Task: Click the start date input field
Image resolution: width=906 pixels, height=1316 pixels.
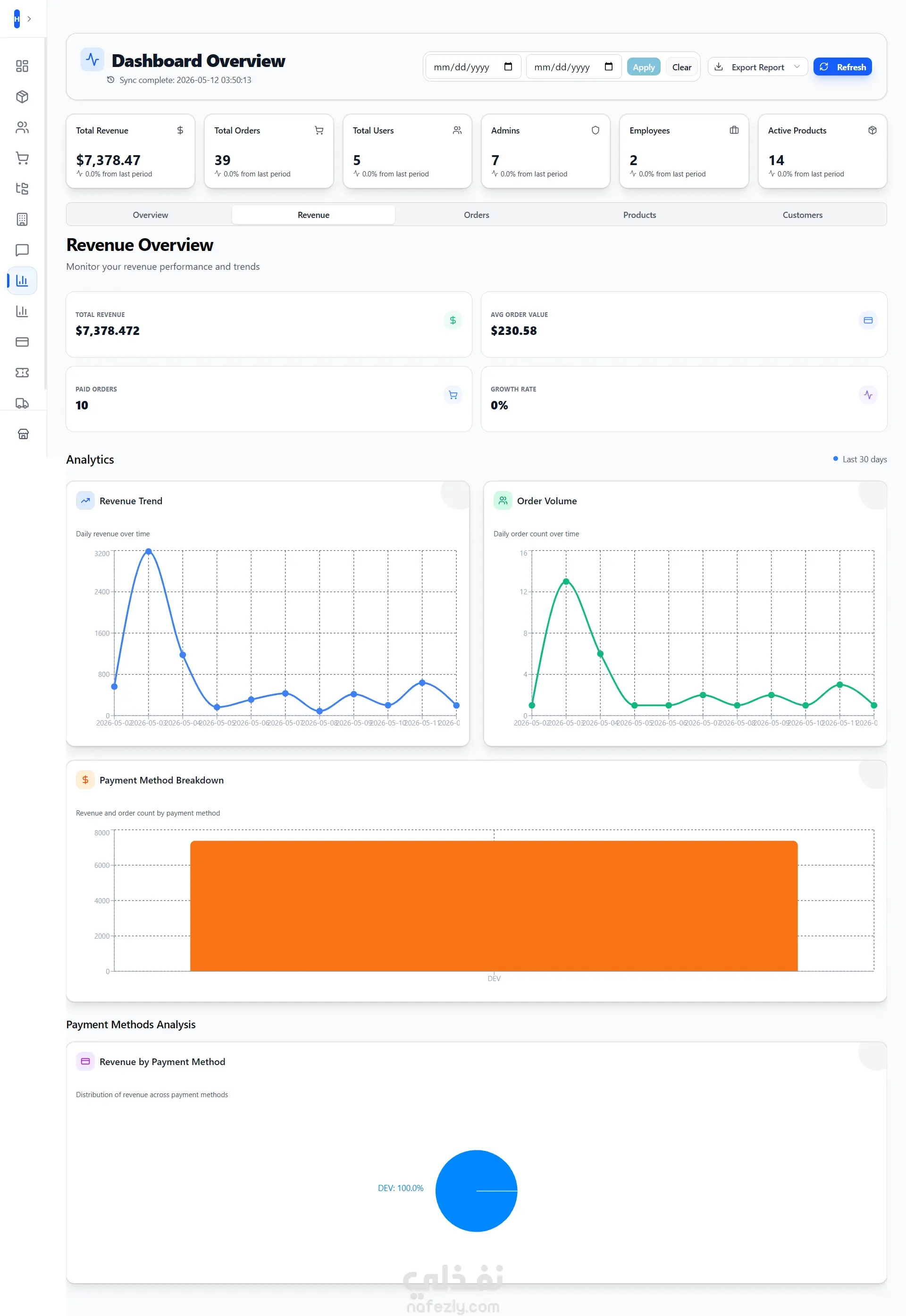Action: point(473,67)
